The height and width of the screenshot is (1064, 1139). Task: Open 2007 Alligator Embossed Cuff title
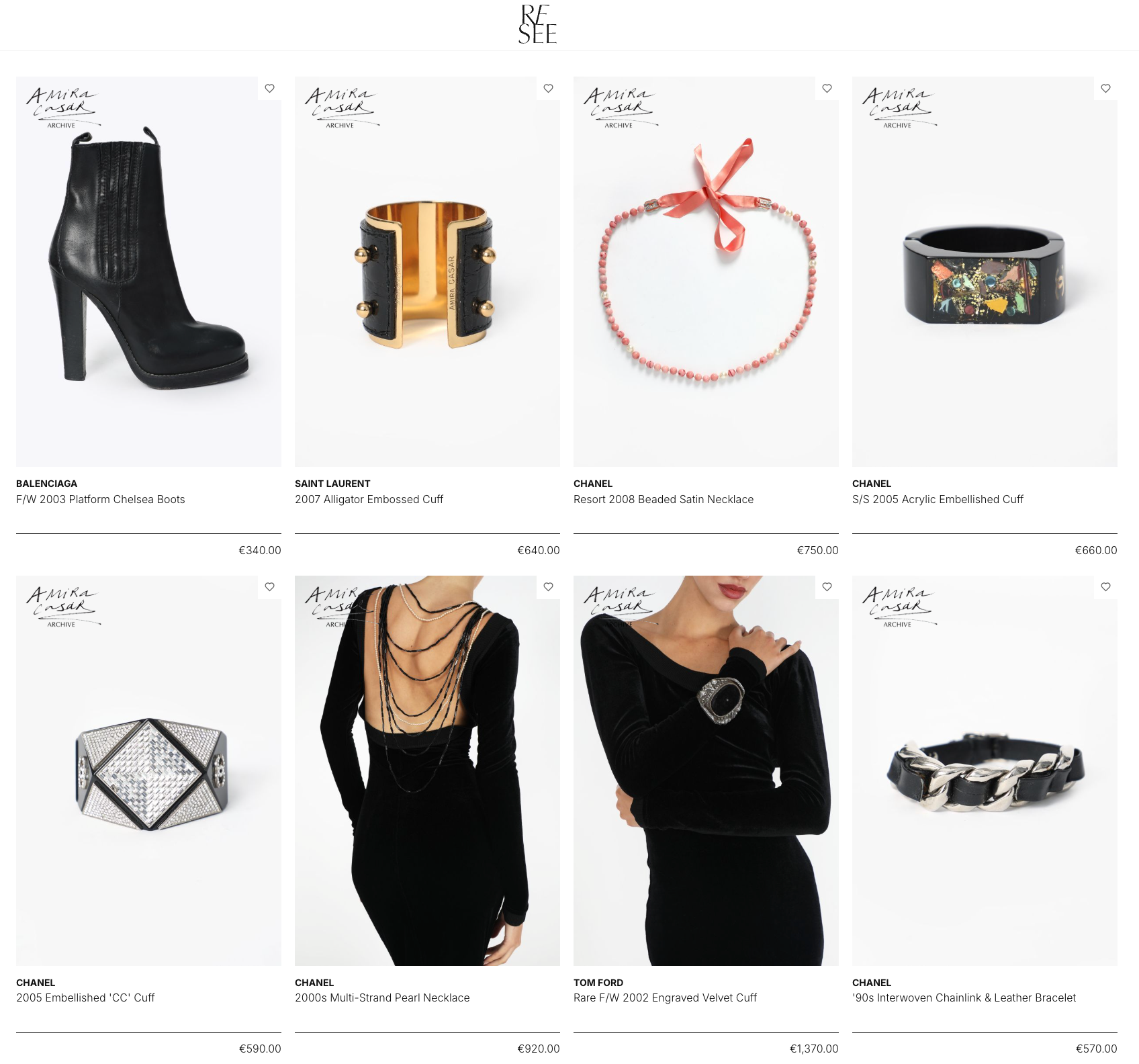[x=369, y=499]
